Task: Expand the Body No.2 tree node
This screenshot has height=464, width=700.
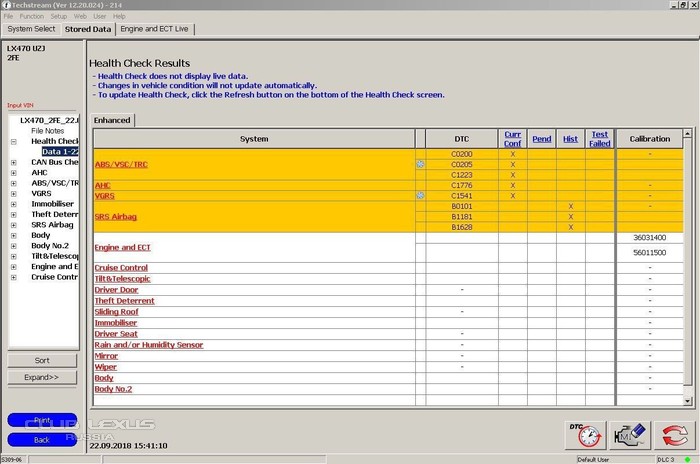Action: (13, 246)
